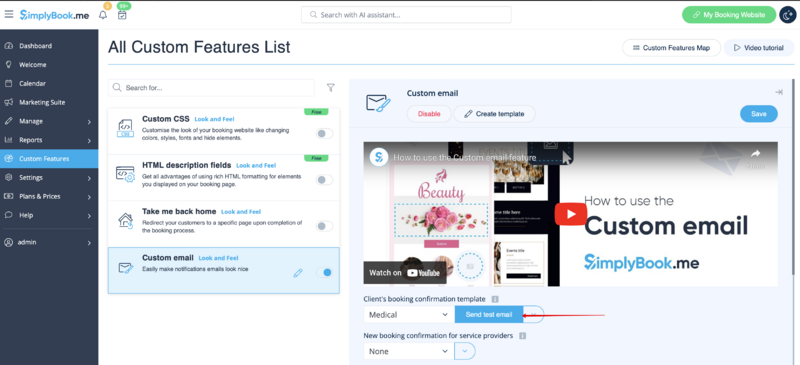800x365 pixels.
Task: Enable the Take me back home toggle
Action: point(324,226)
